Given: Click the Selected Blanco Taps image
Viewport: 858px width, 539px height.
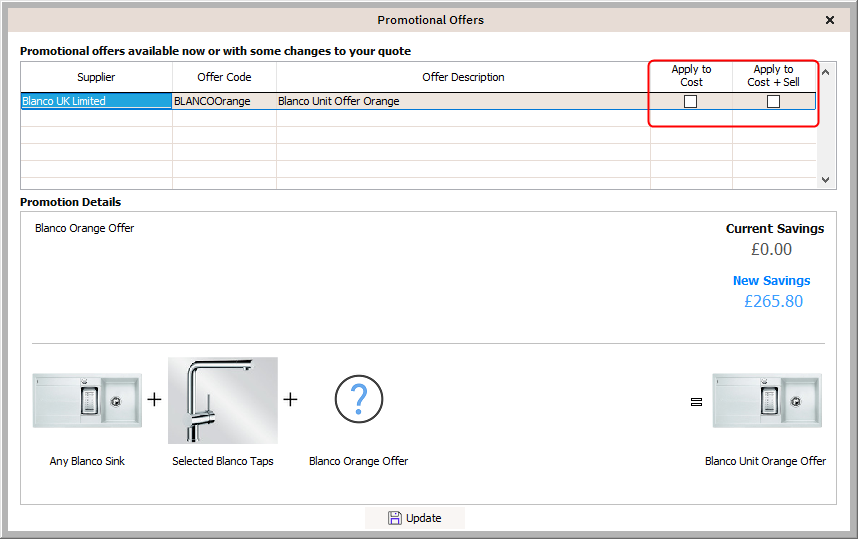Looking at the screenshot, I should tap(223, 400).
